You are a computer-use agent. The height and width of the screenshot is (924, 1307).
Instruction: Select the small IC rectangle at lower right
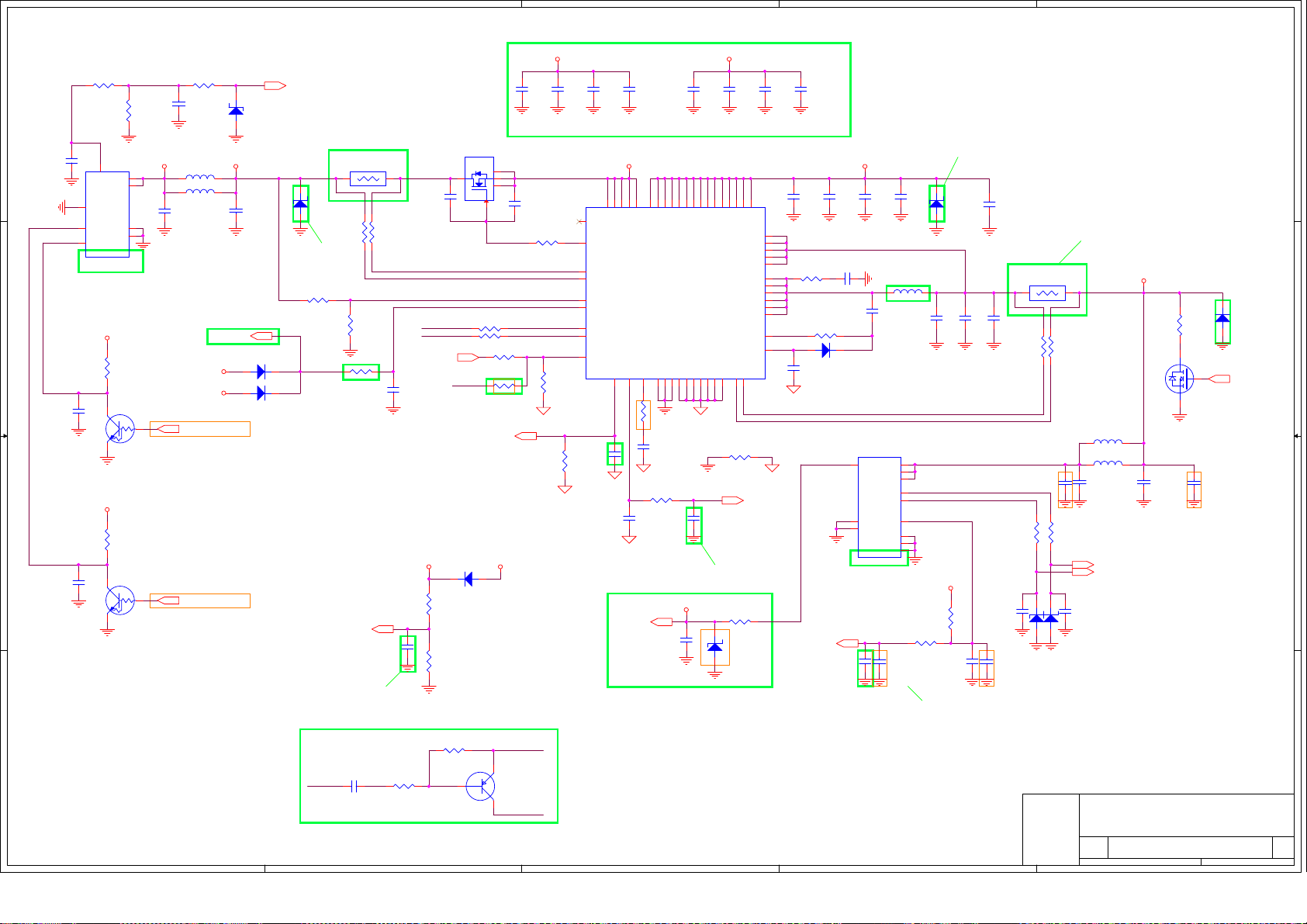click(x=880, y=507)
